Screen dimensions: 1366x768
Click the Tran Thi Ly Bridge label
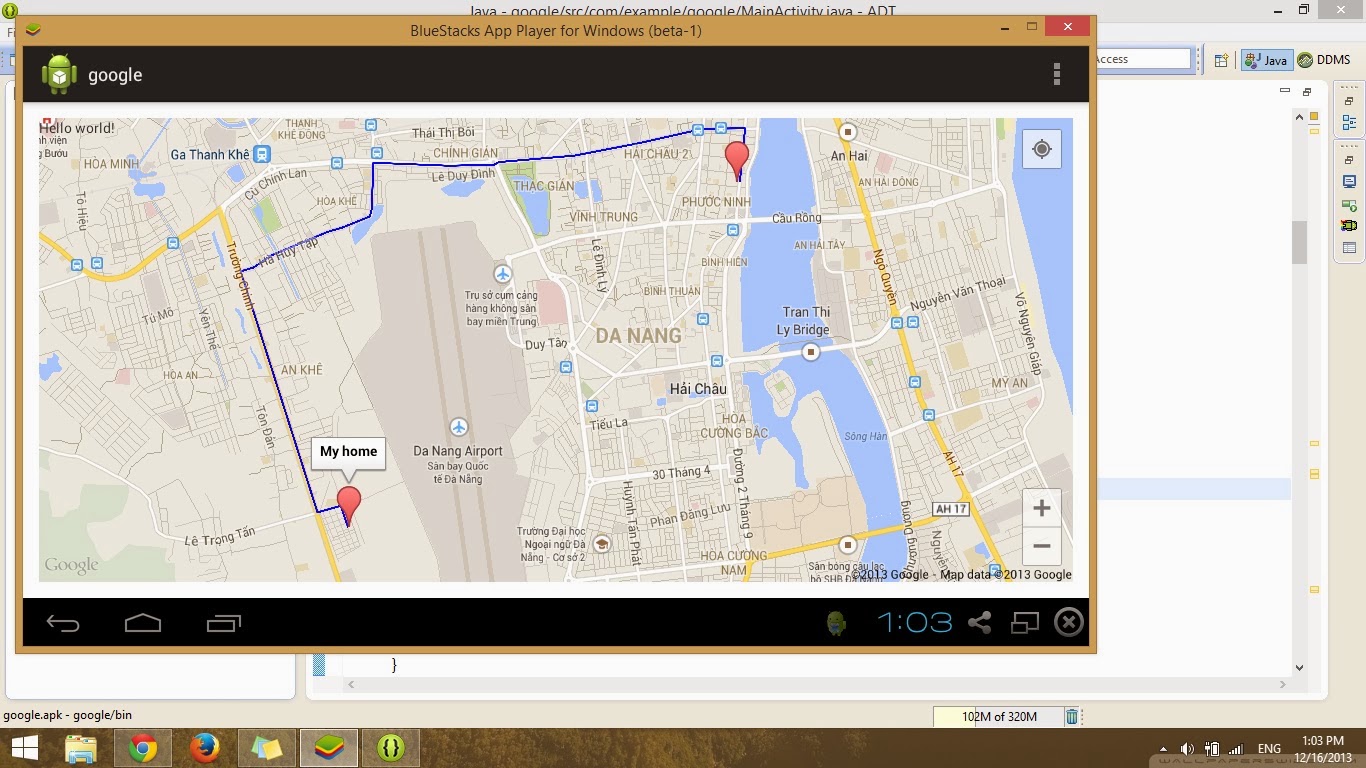(805, 321)
